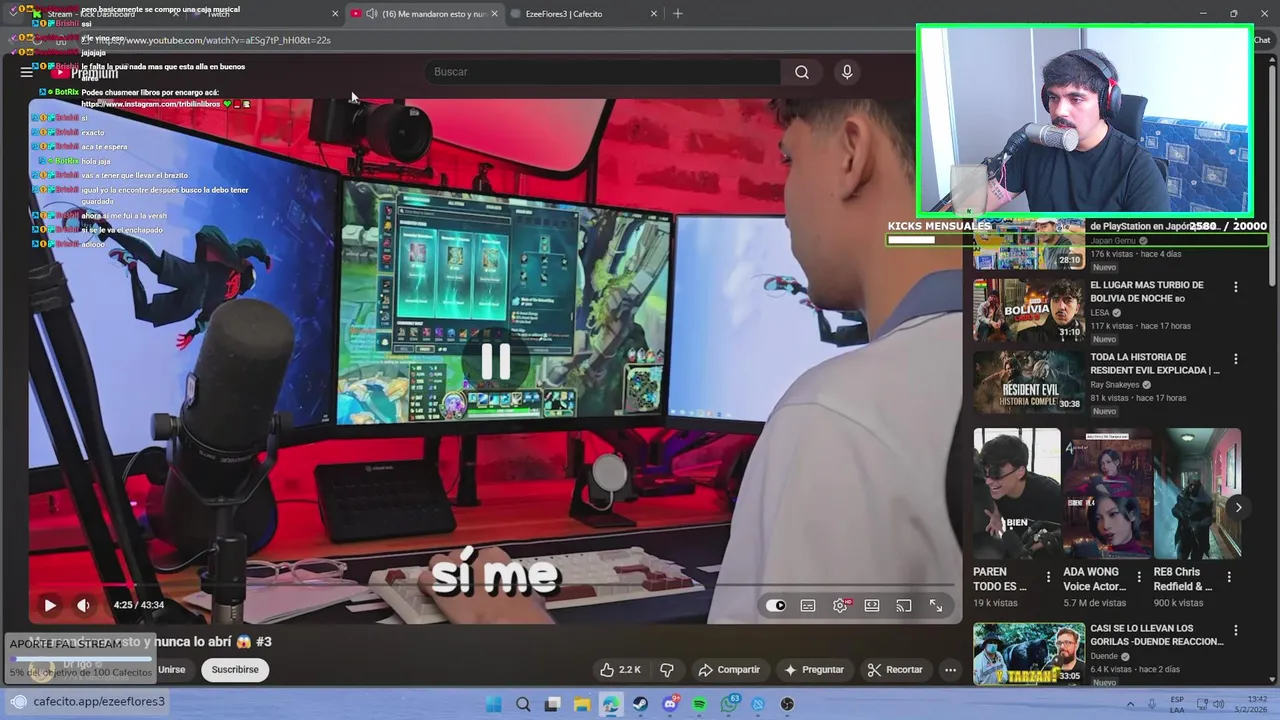Open Windows taskbar search
Viewport: 1280px width, 720px height.
[x=523, y=704]
